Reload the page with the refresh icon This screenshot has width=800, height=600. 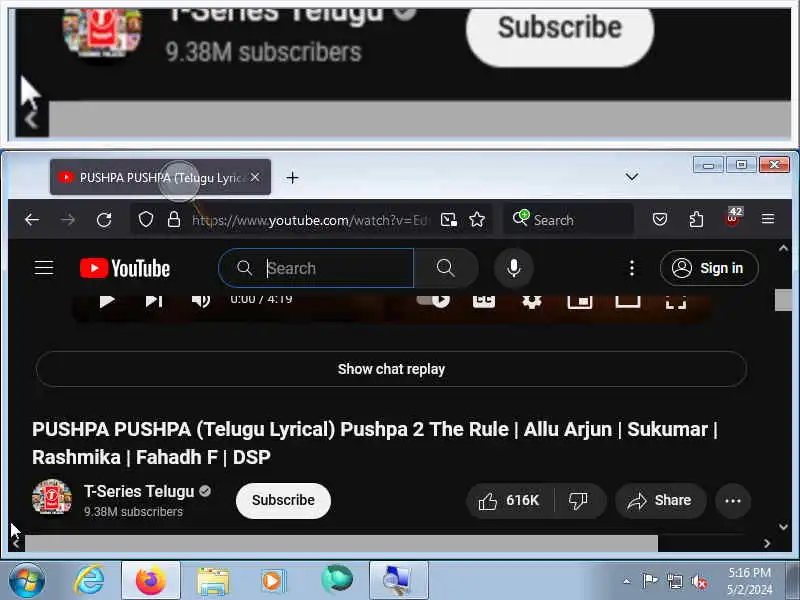[x=104, y=220]
